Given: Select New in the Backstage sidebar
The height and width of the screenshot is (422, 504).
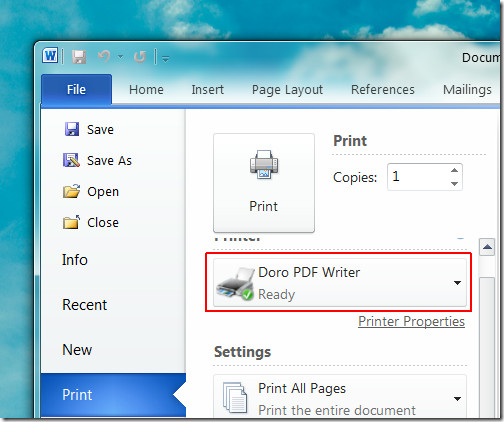Looking at the screenshot, I should tap(77, 350).
